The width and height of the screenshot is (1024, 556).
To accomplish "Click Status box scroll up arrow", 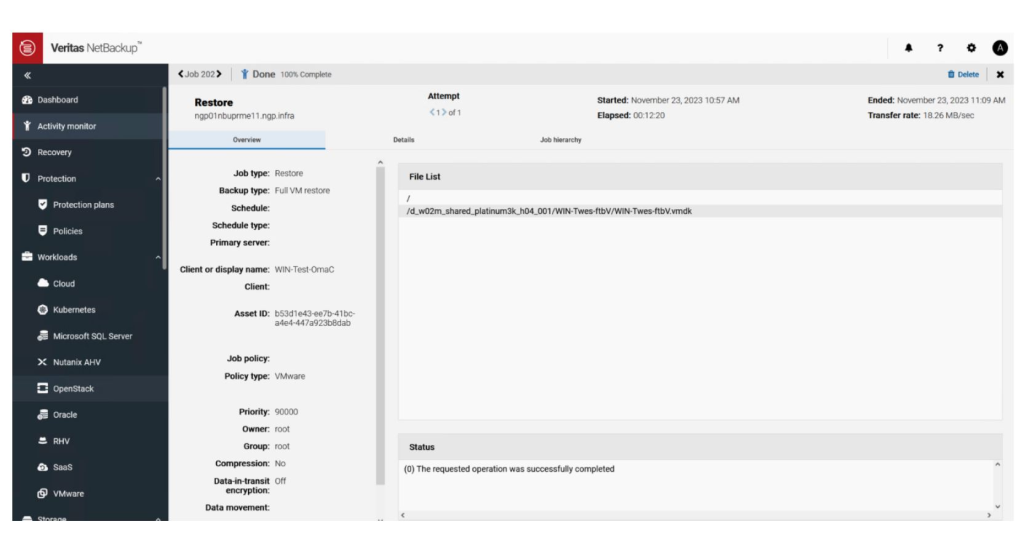I will [997, 465].
